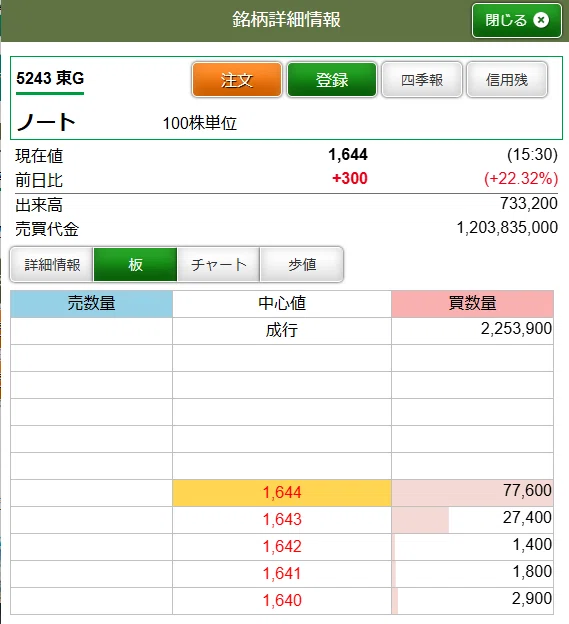Show 信用残 margin balance info
Viewport: 569px width, 624px height.
click(x=507, y=80)
